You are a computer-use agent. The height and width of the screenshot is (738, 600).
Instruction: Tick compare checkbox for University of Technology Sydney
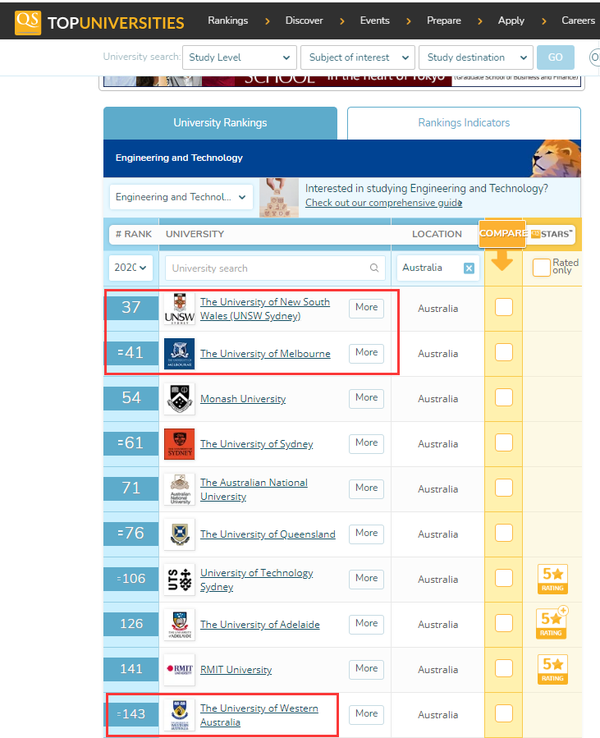(504, 578)
